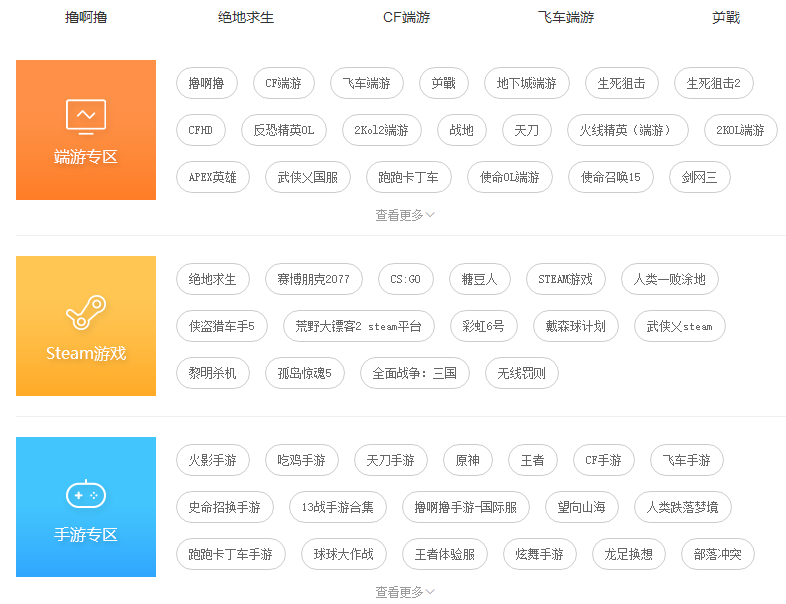Select the 王者 tag

pyautogui.click(x=533, y=460)
